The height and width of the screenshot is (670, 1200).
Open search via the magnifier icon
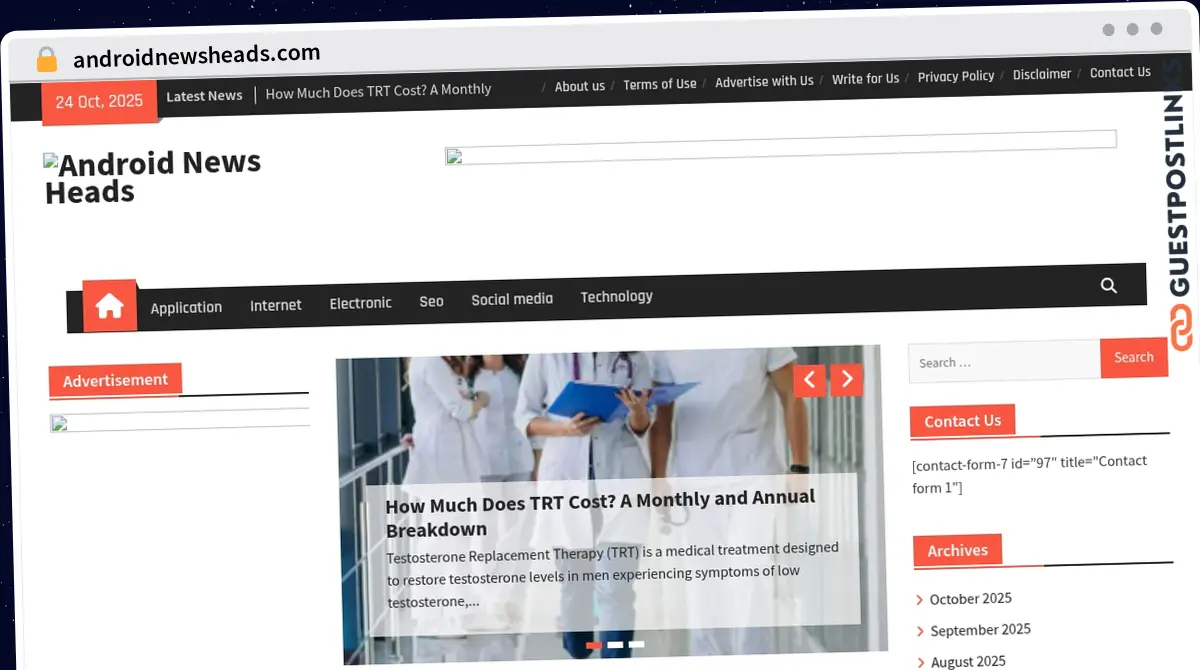pos(1108,285)
